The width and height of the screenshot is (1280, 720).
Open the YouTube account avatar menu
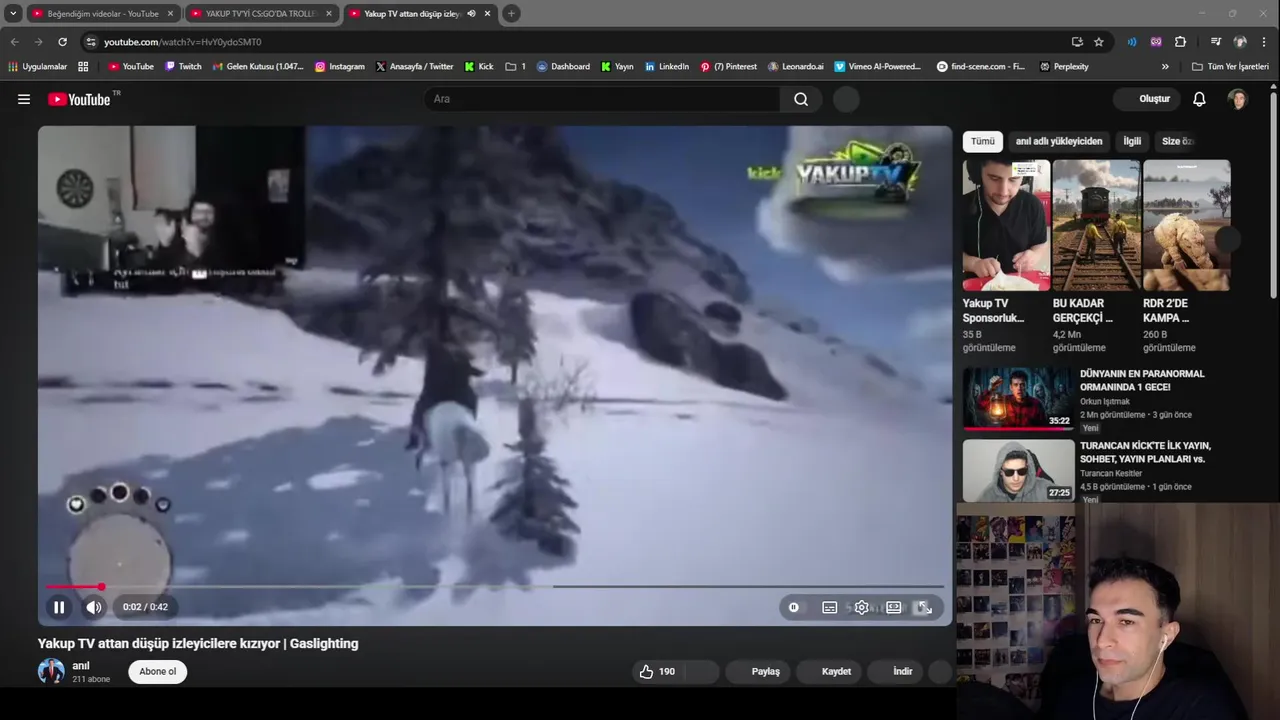[1238, 99]
